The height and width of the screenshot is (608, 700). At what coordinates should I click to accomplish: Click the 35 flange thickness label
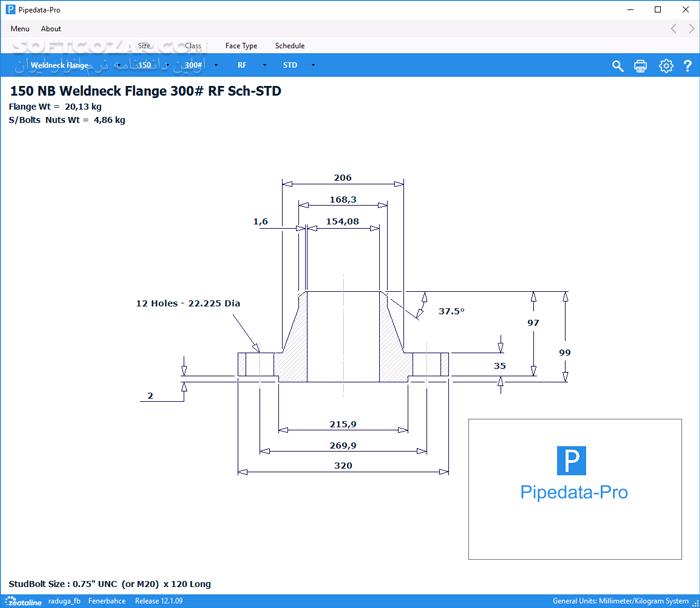[x=500, y=366]
